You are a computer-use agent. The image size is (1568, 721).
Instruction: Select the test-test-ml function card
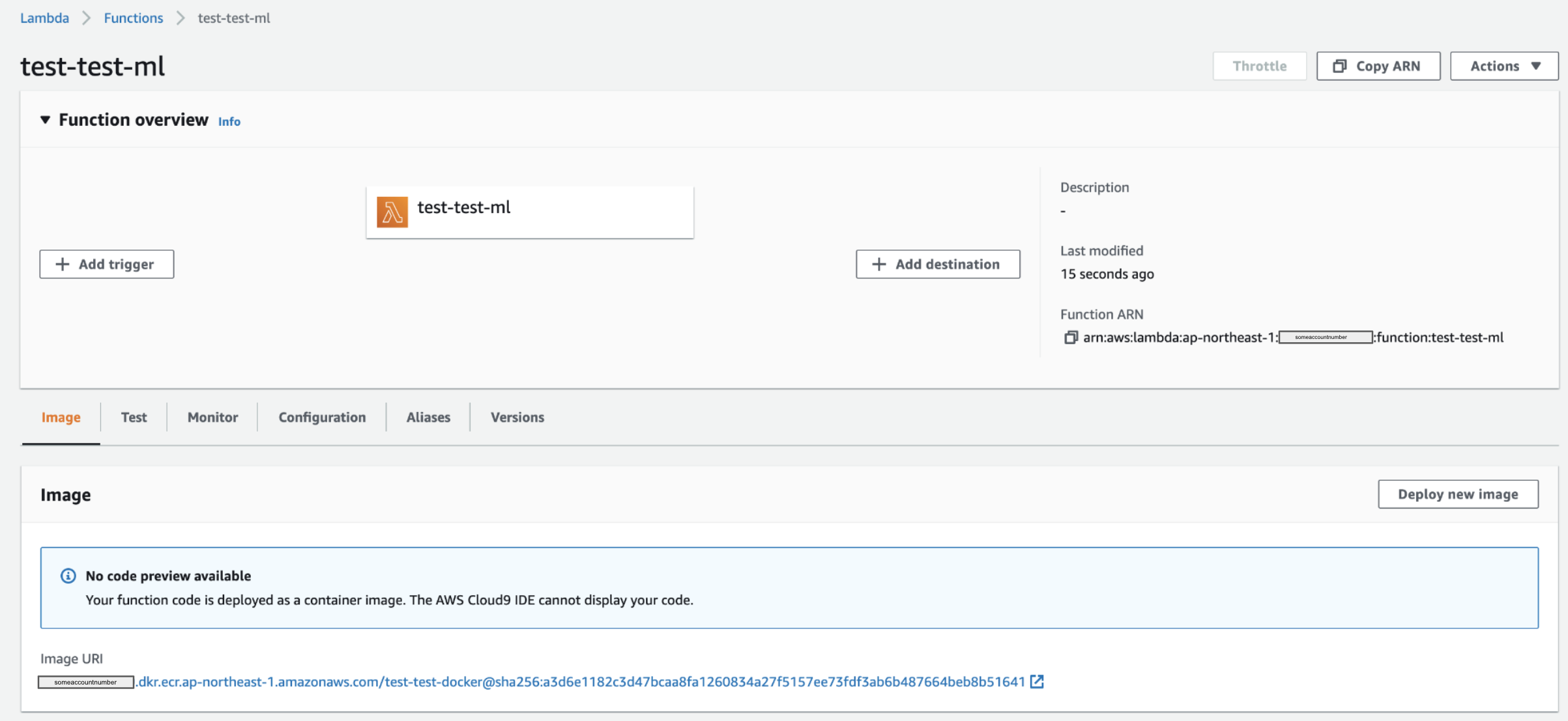coord(529,212)
